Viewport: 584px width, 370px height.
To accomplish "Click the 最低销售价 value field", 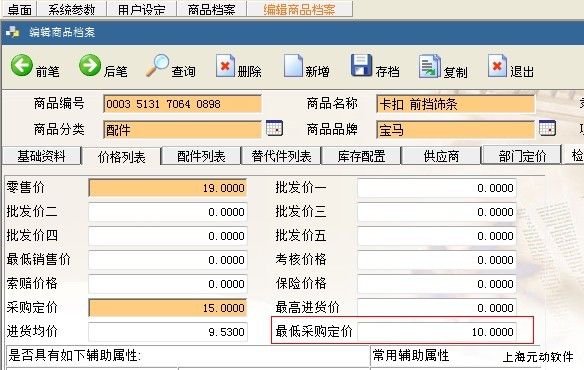I will pyautogui.click(x=168, y=260).
